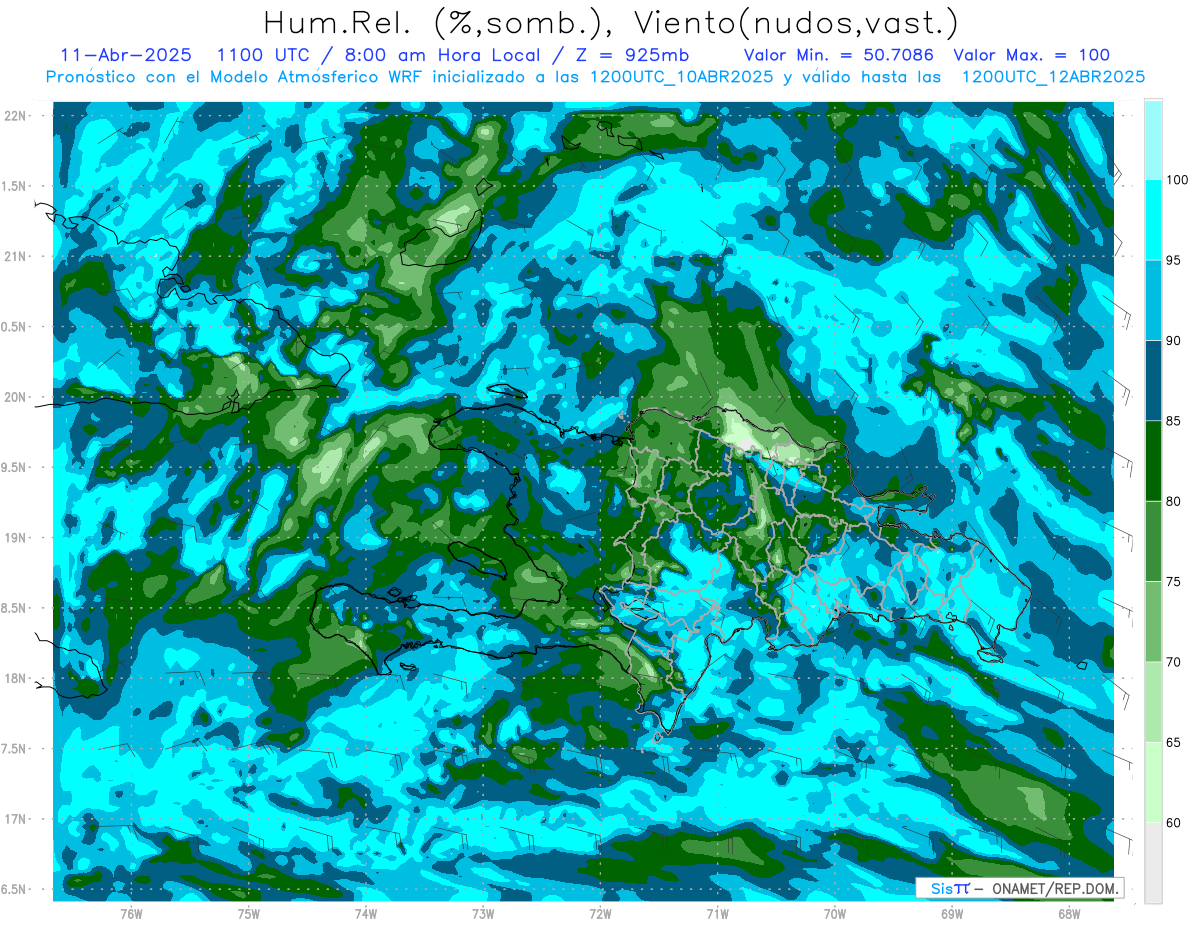Click the colorbar label '95'

pos(1176,261)
